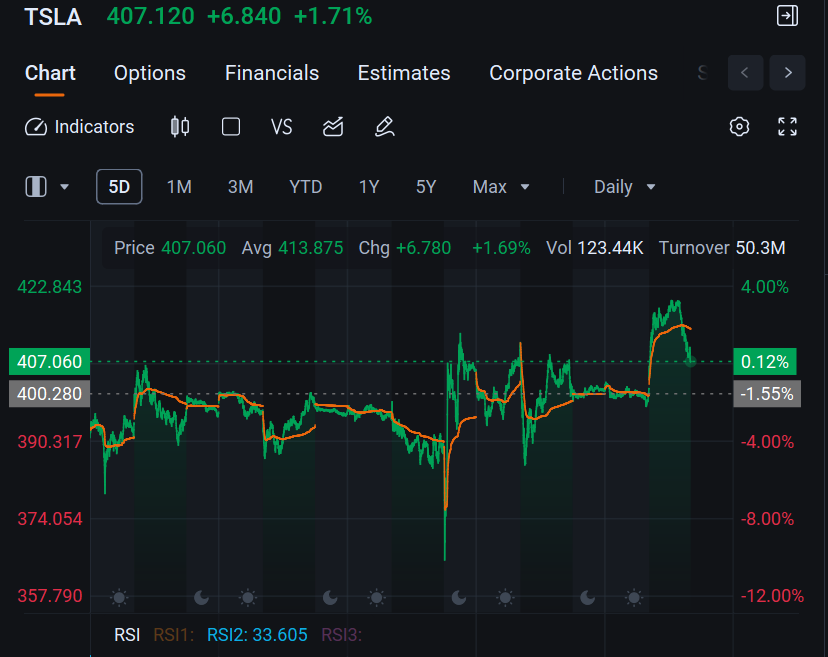828x657 pixels.
Task: Click the Vol 123.44K value
Action: (x=595, y=248)
